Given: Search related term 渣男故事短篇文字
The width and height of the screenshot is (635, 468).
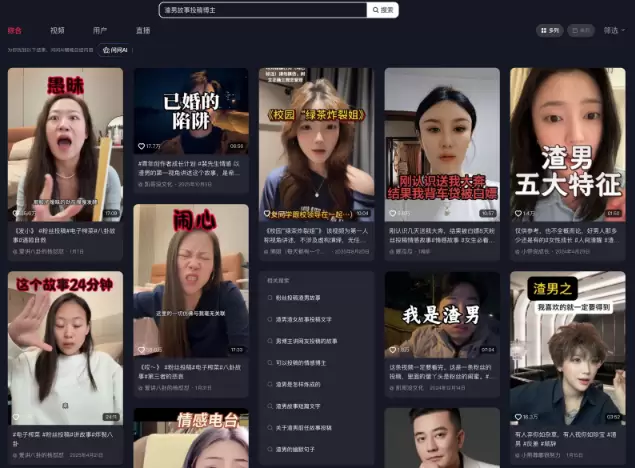Looking at the screenshot, I should pos(298,406).
